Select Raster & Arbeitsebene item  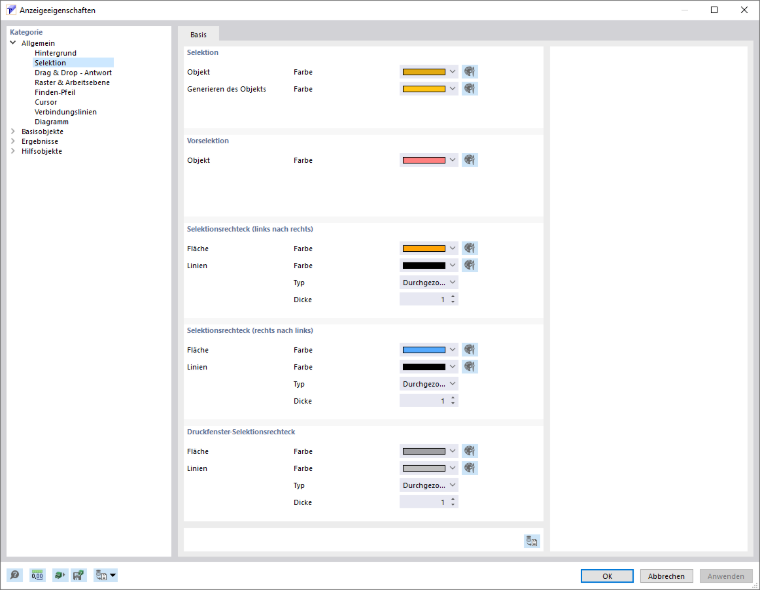click(x=72, y=82)
